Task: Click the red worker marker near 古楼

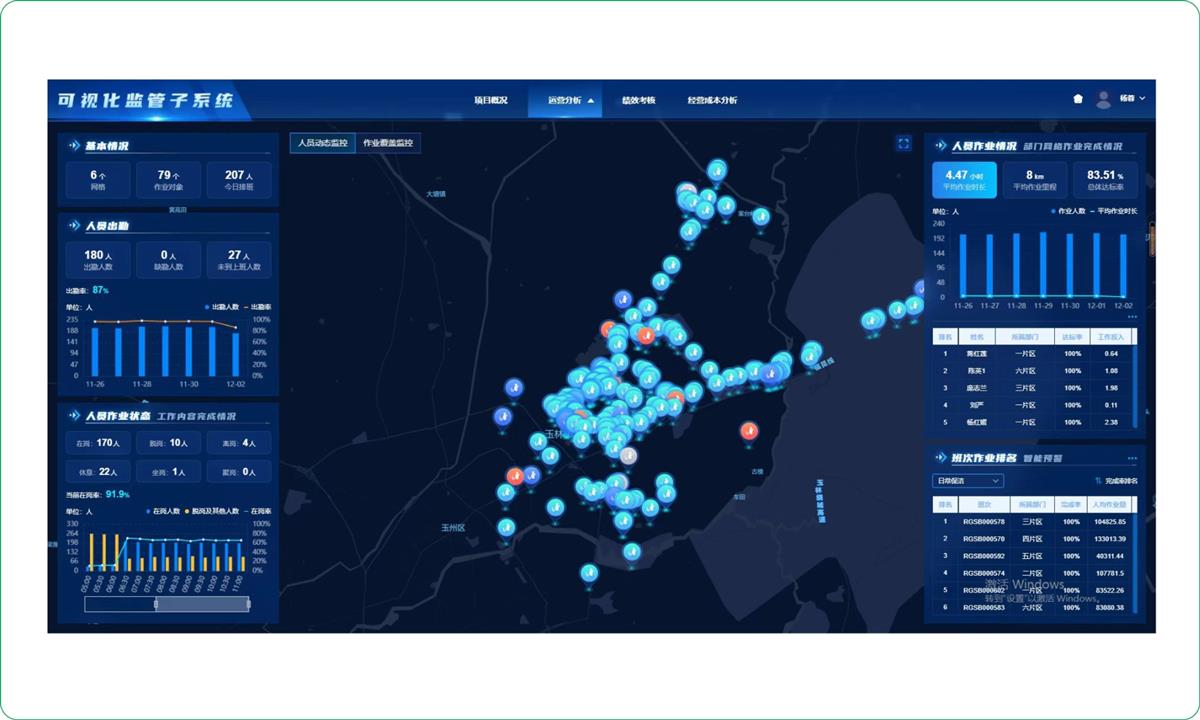Action: [x=748, y=432]
